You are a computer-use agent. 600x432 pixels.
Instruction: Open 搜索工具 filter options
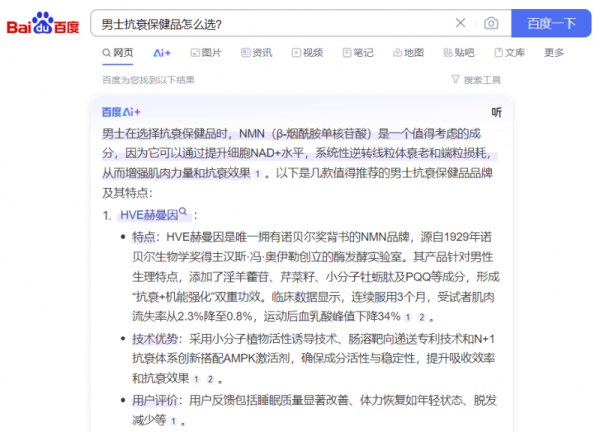[476, 80]
